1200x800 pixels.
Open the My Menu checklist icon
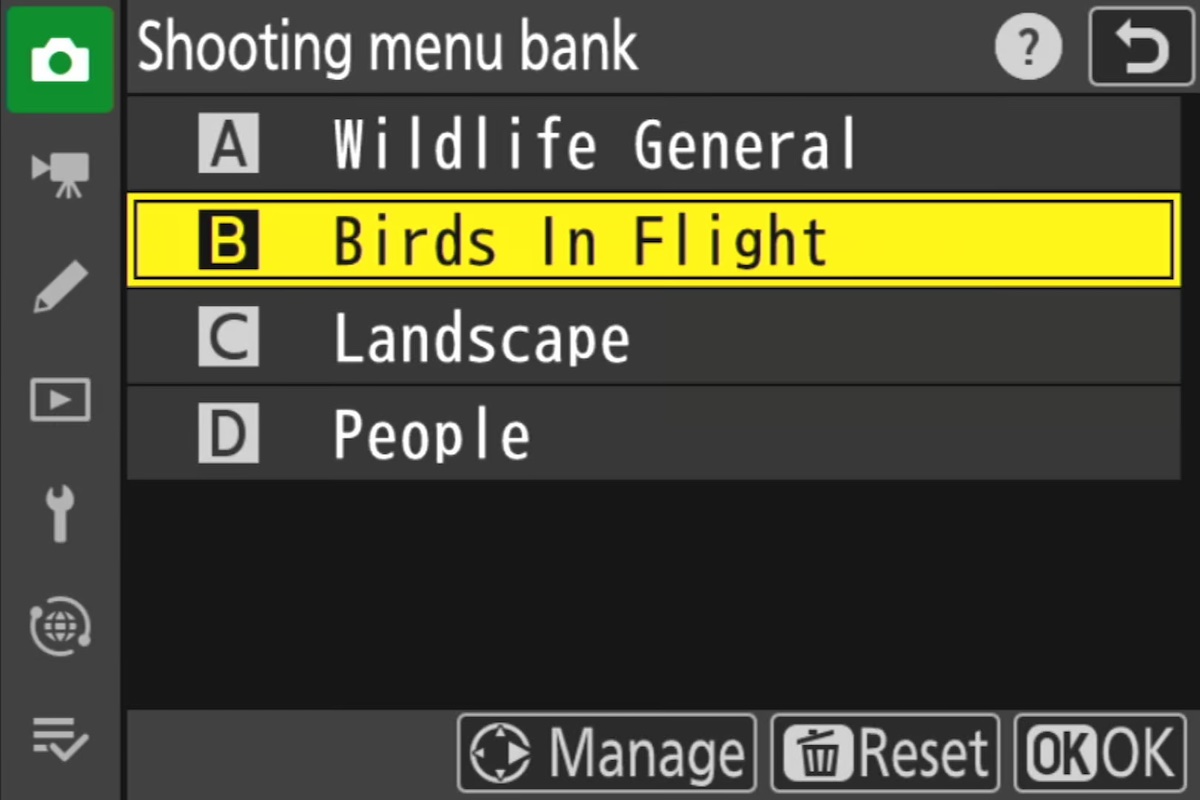(x=60, y=739)
